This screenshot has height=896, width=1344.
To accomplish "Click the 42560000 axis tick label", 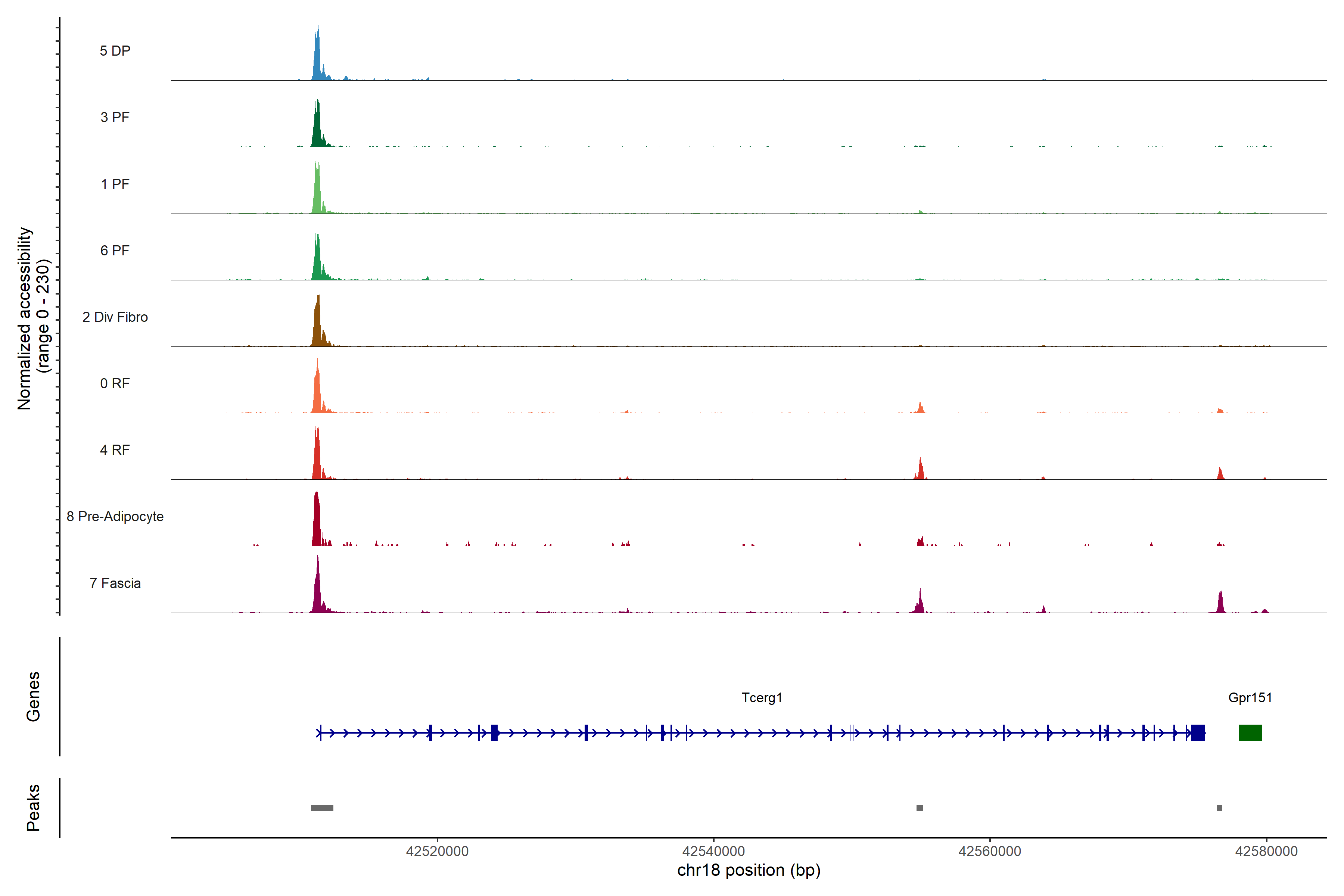I will tap(990, 851).
